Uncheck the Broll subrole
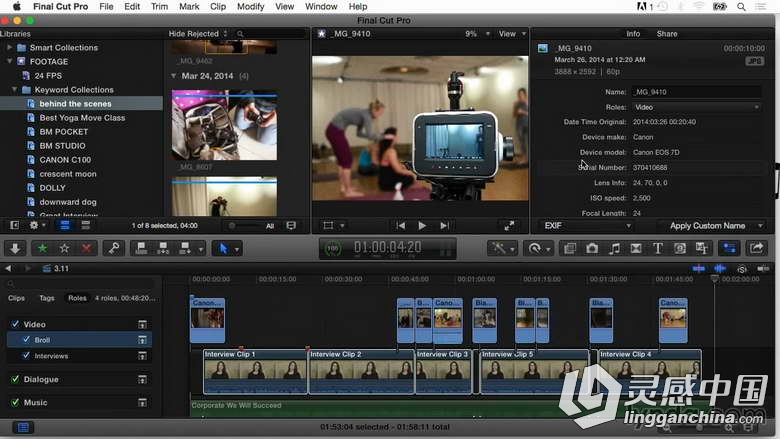The width and height of the screenshot is (780, 439). (26, 340)
